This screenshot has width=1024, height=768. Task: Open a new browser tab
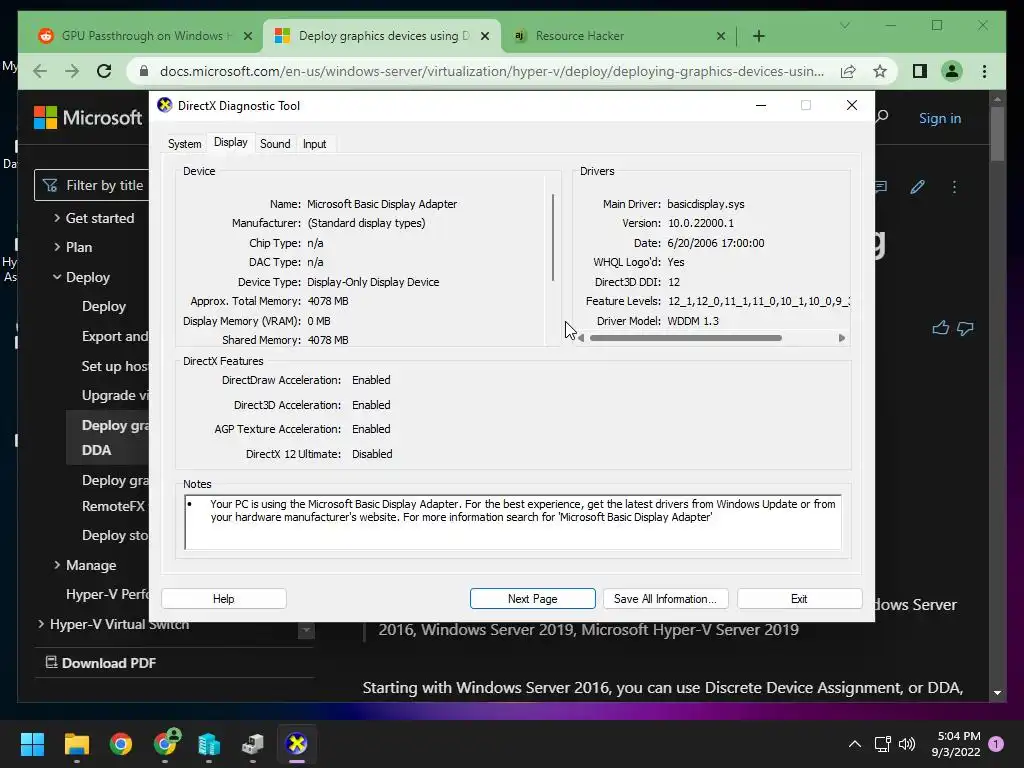point(758,36)
